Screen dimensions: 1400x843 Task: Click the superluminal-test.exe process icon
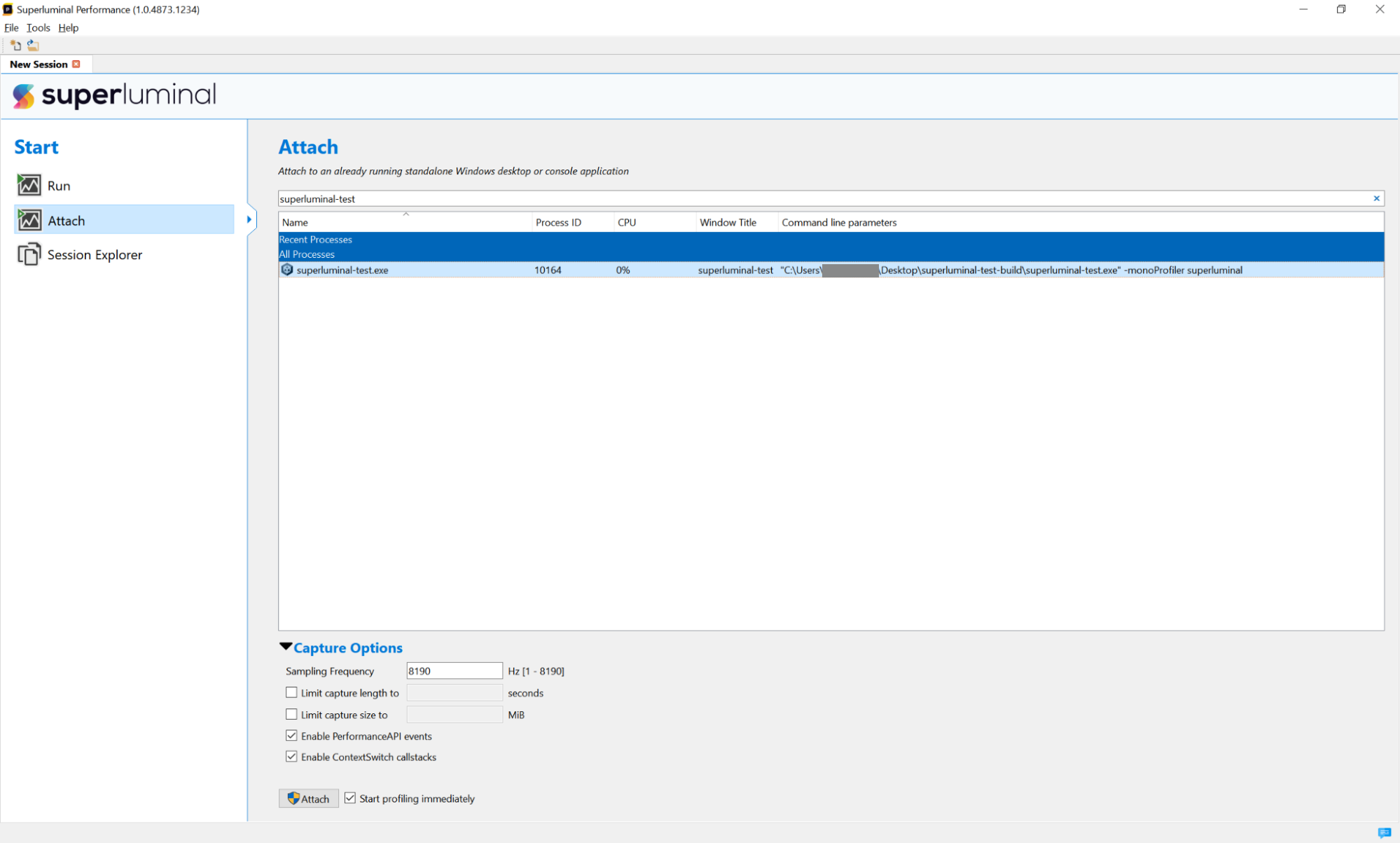pos(286,270)
